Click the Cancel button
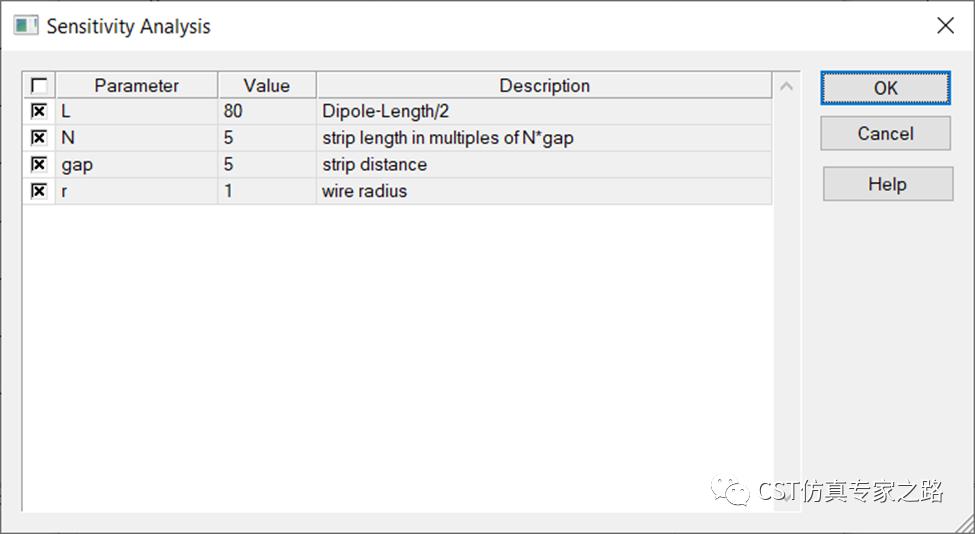 [885, 133]
